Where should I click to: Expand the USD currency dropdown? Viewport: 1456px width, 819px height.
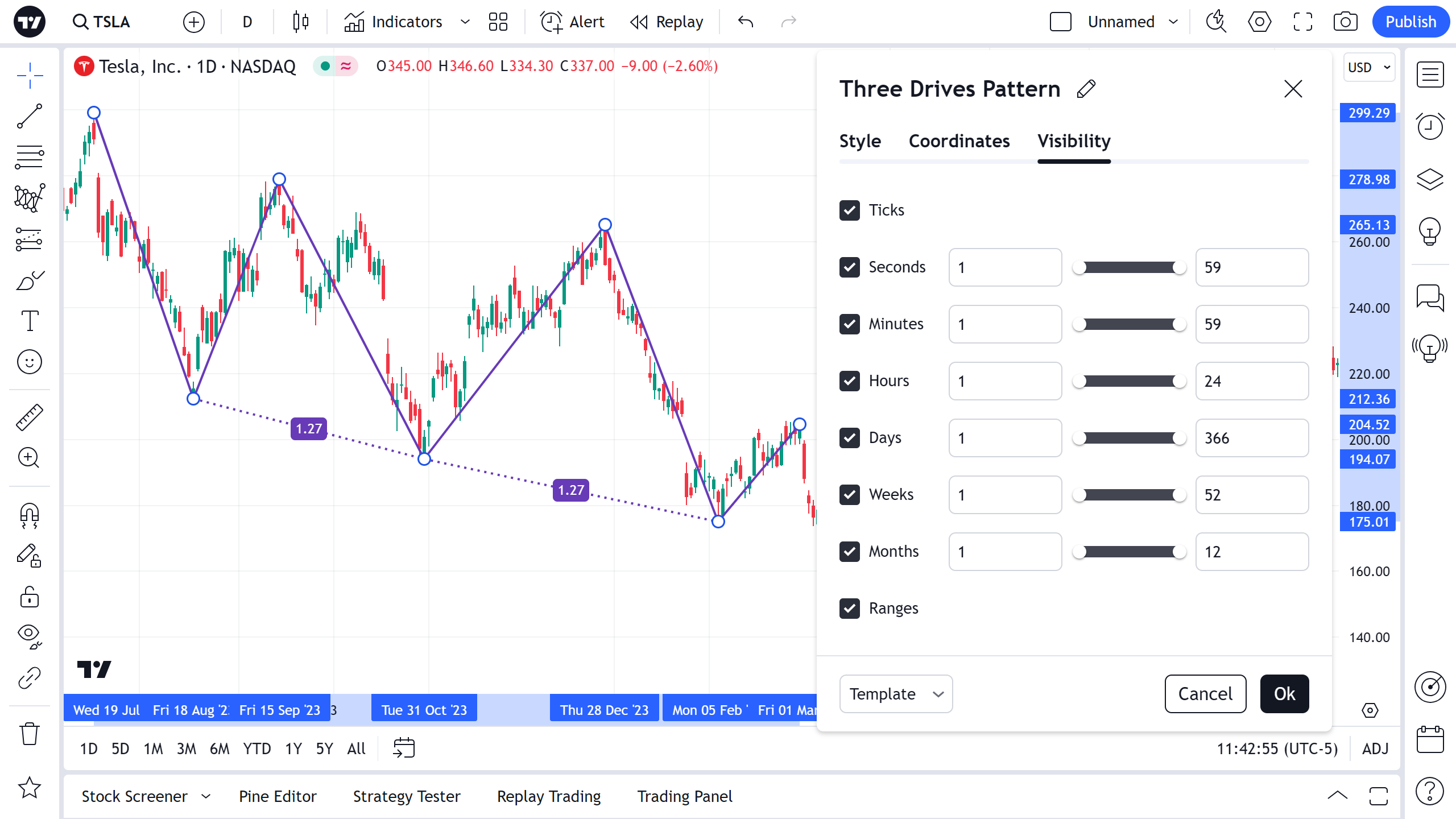coord(1368,67)
